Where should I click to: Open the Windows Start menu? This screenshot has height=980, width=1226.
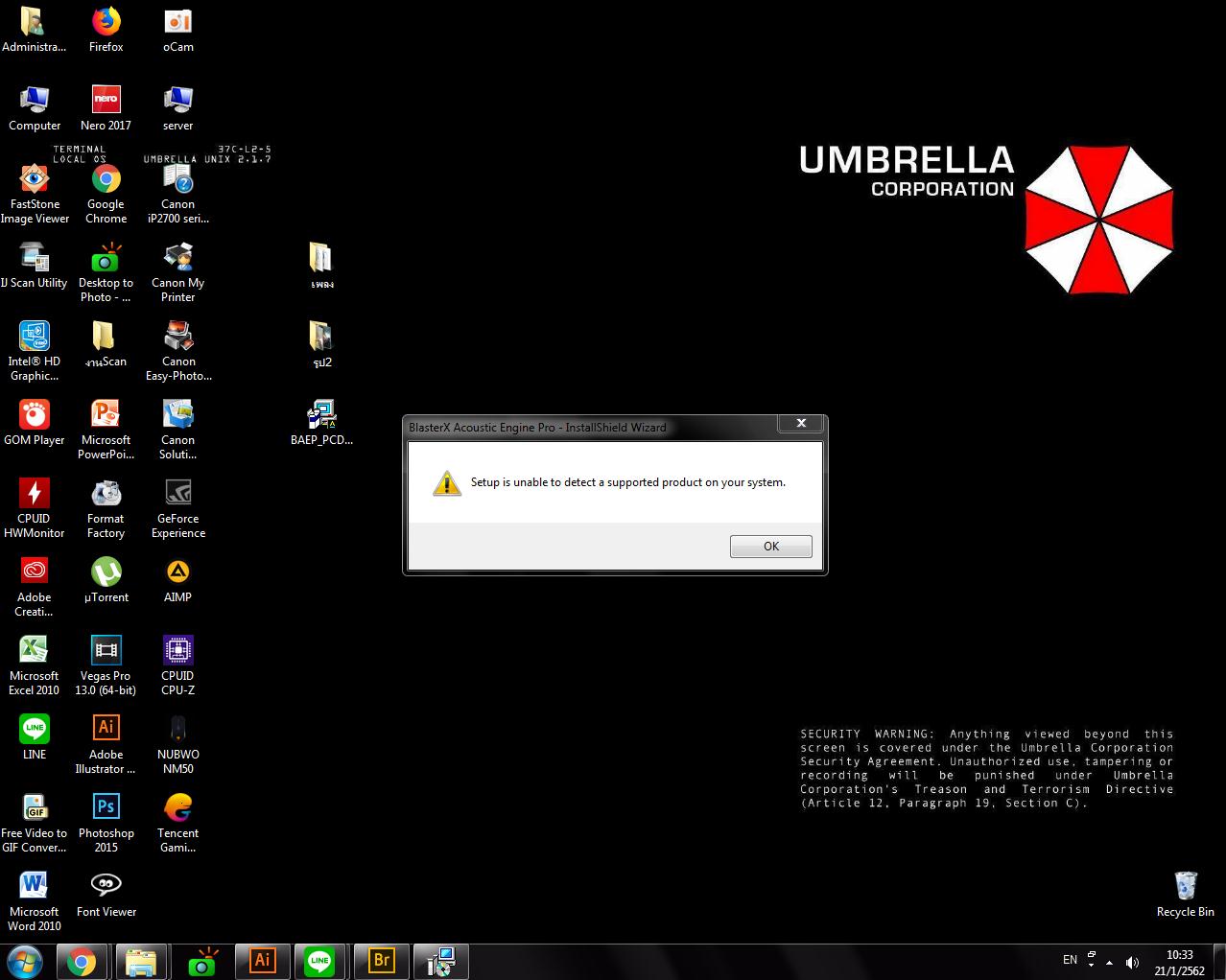24,962
